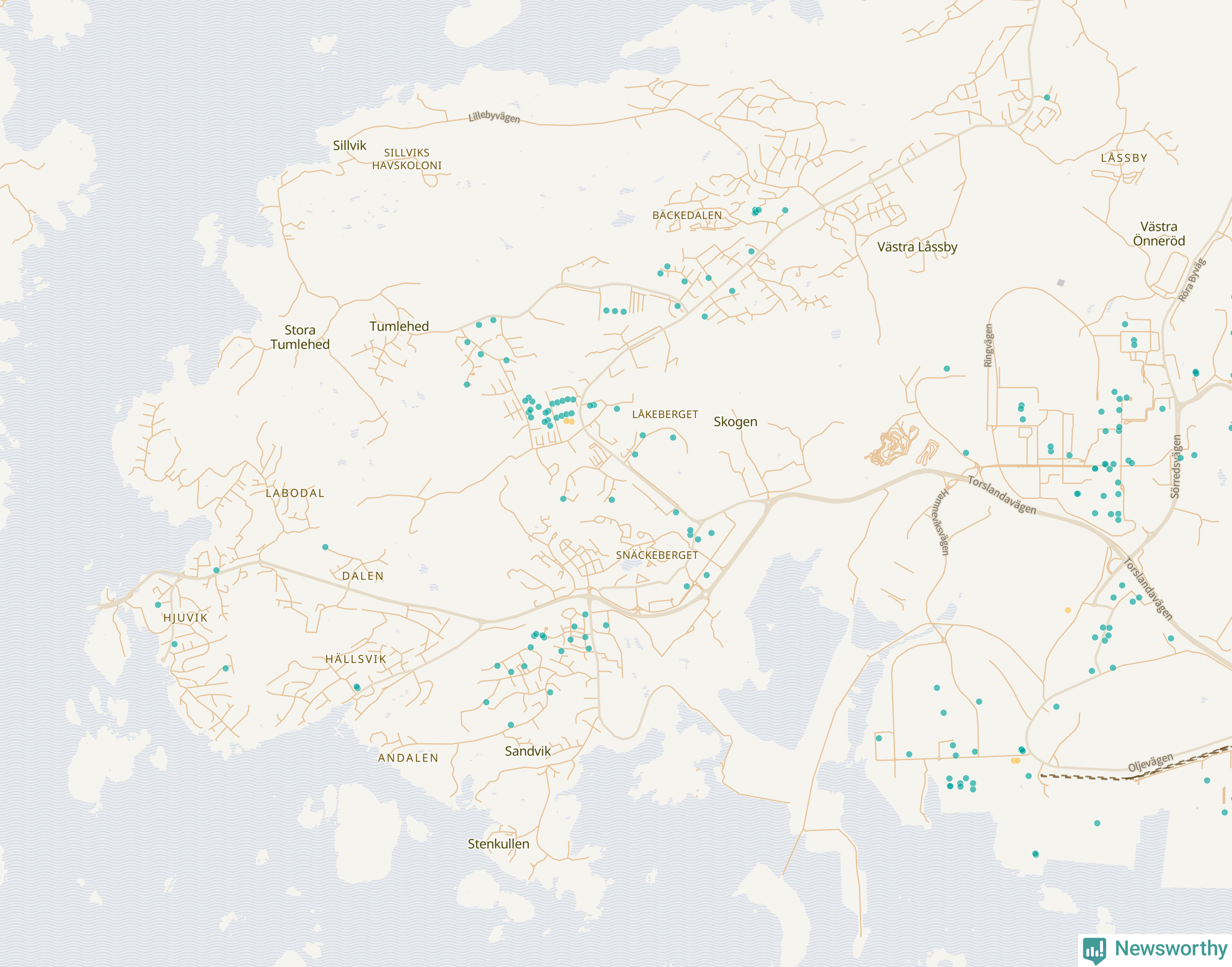Click the Stenkullen place label

(498, 843)
